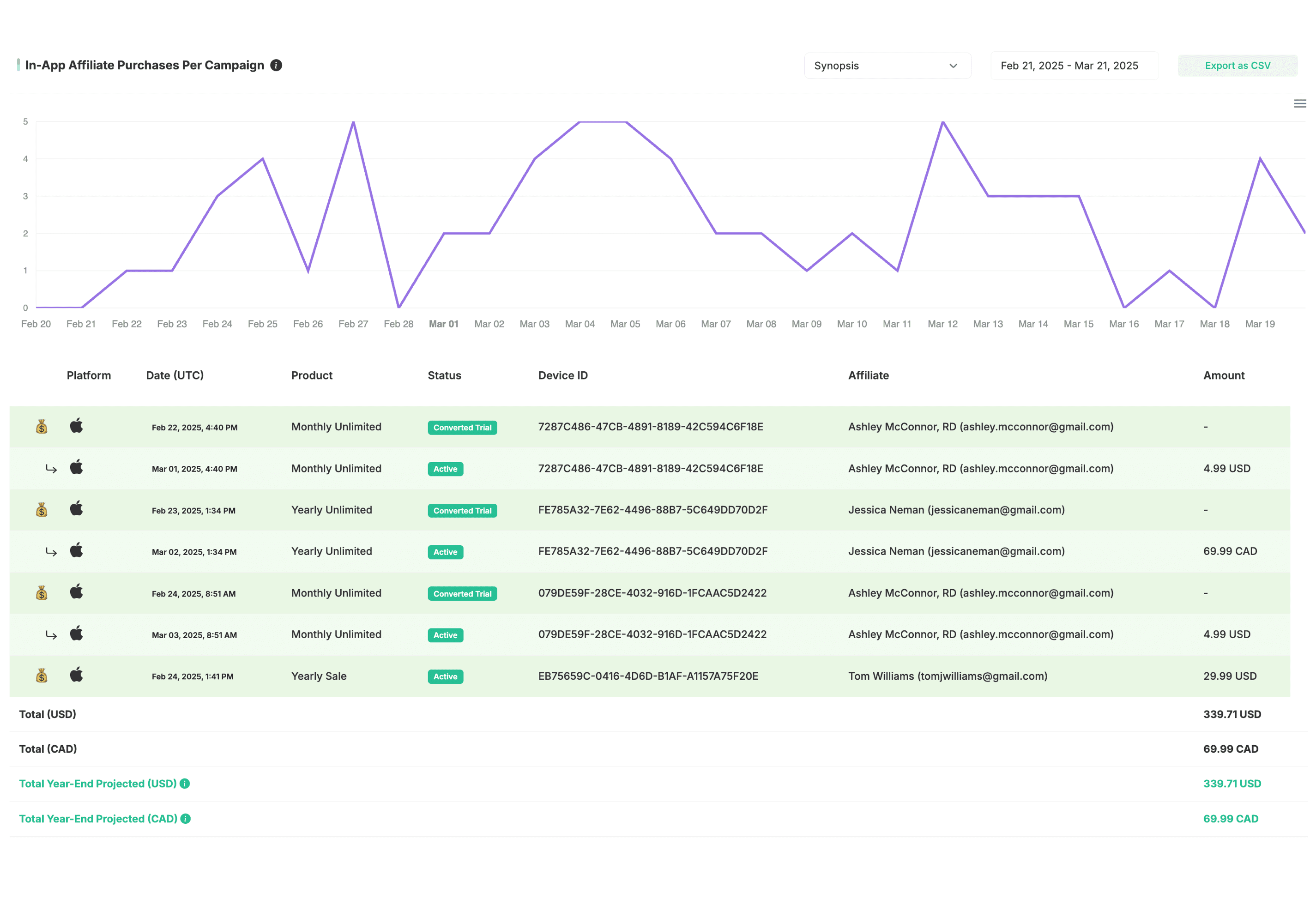Open the Synopsis dropdown
The height and width of the screenshot is (905, 1316).
[x=887, y=66]
